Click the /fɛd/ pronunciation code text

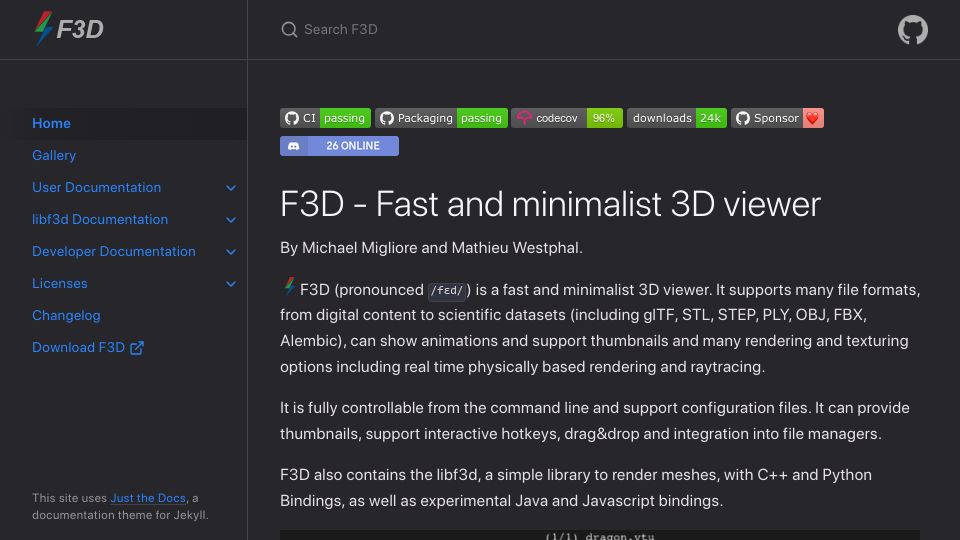[447, 290]
